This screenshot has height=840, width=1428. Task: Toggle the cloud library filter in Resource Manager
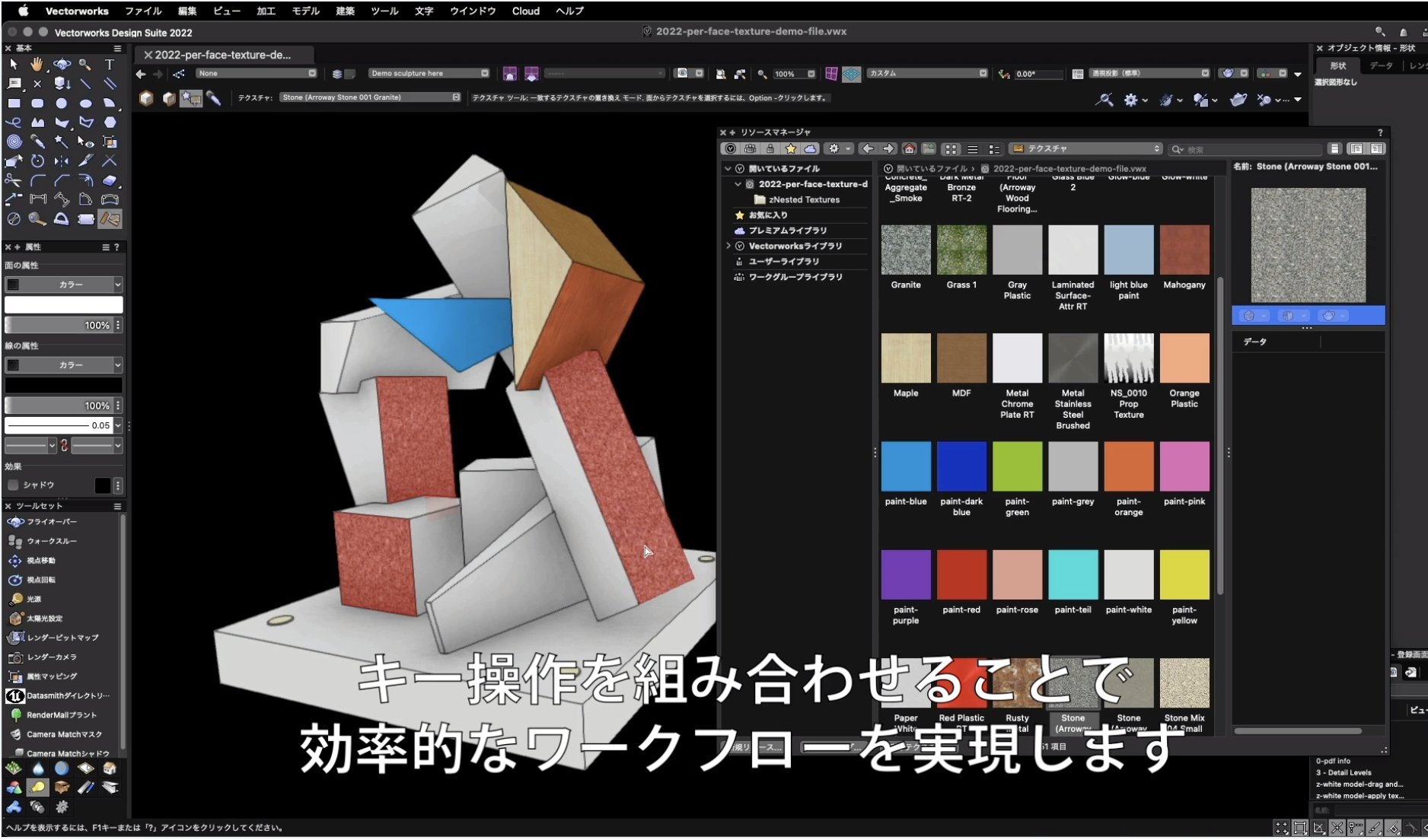click(810, 148)
